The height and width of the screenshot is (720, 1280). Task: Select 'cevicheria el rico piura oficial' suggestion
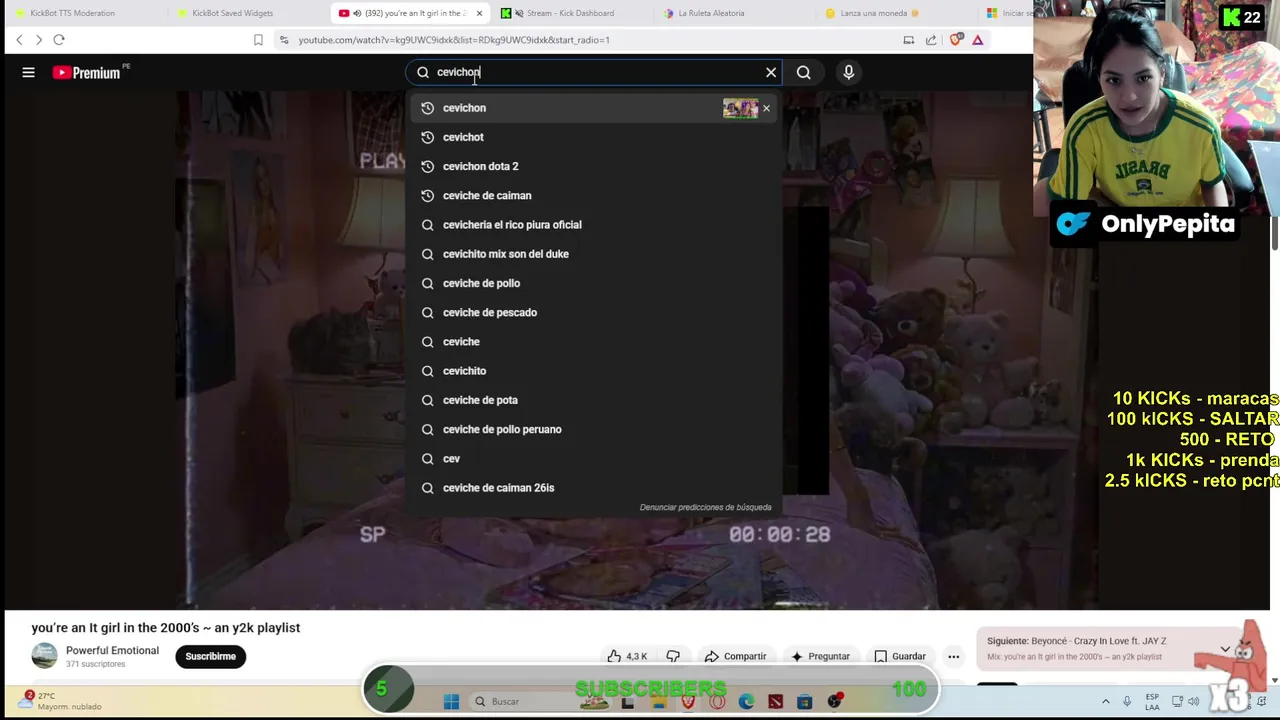595,224
